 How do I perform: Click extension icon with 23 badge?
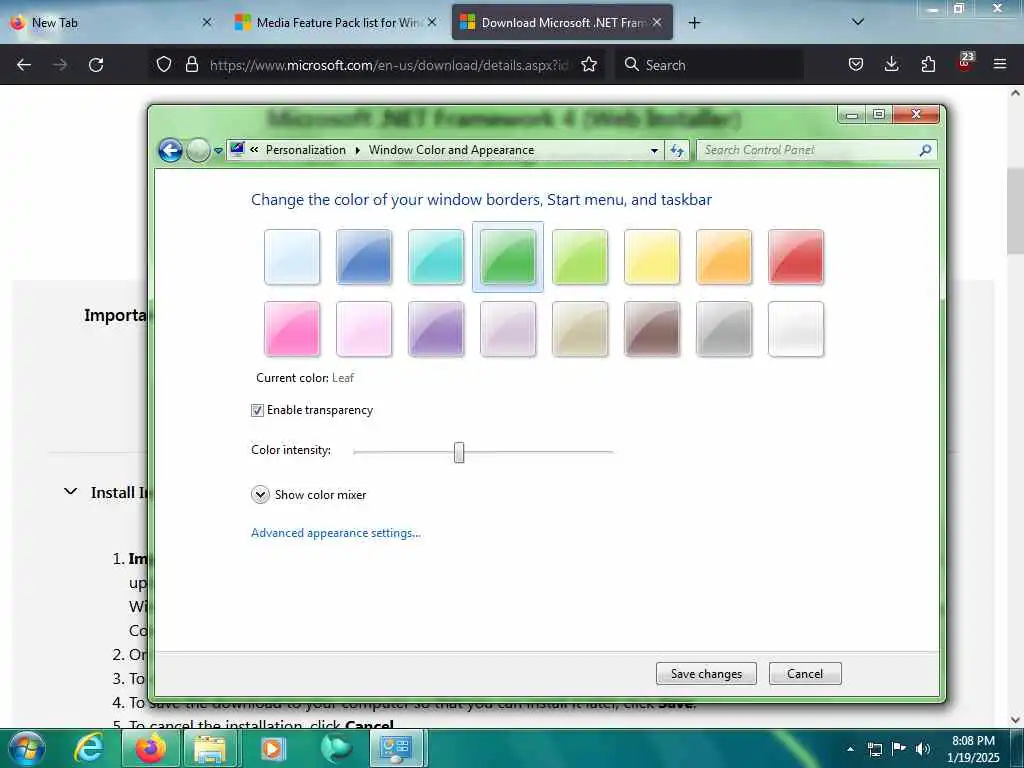click(965, 63)
